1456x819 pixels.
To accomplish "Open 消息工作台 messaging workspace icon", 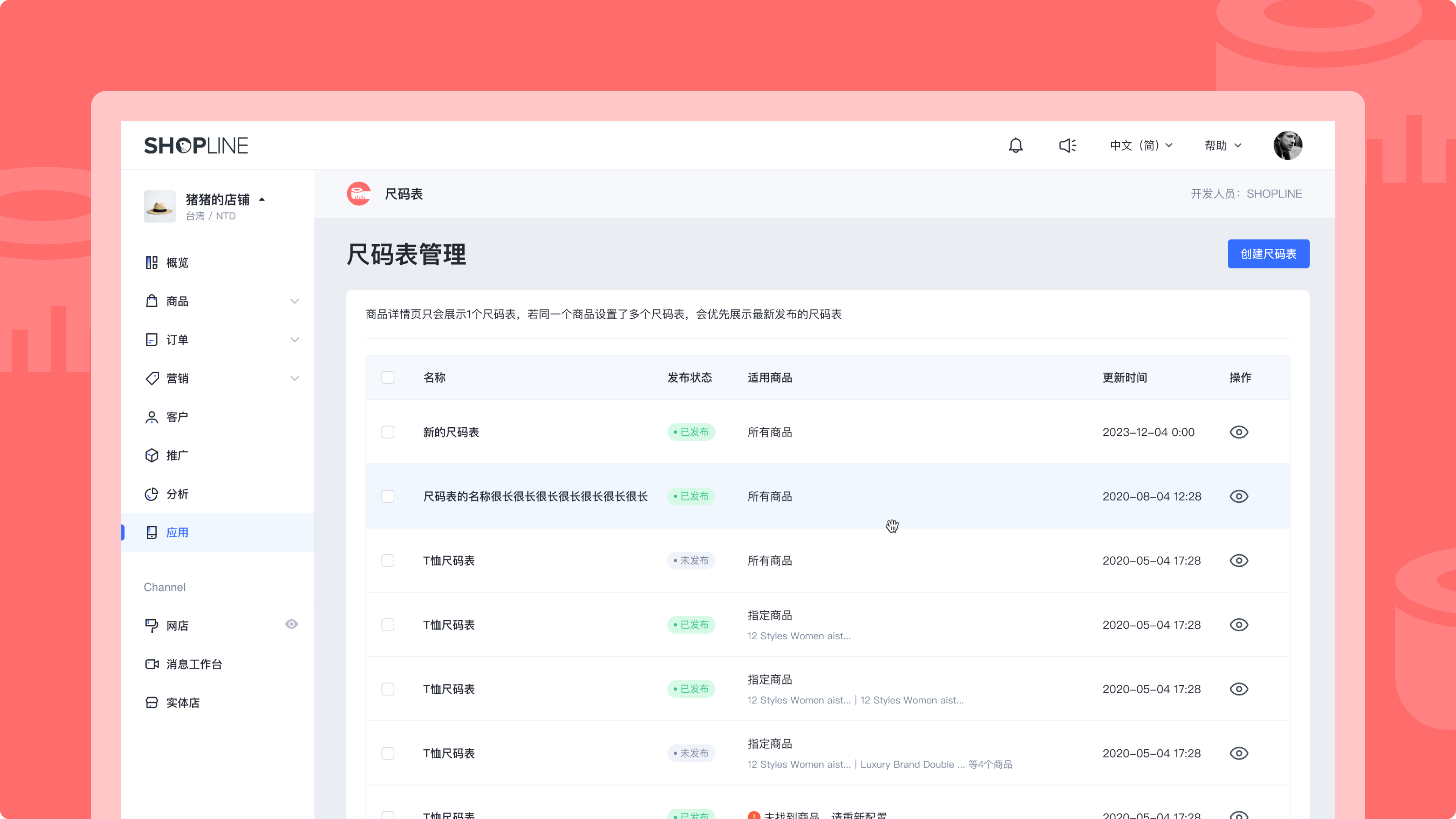I will (x=152, y=664).
